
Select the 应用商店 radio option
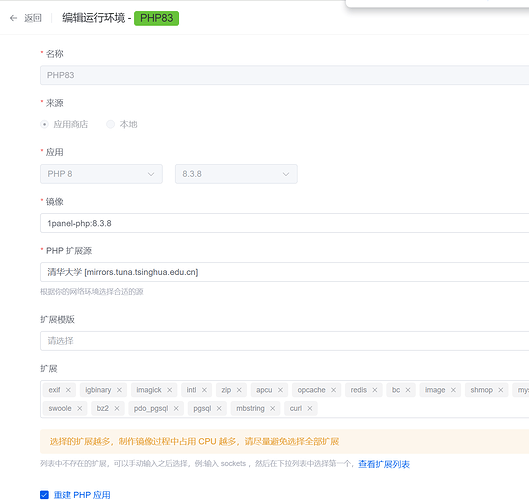point(44,124)
